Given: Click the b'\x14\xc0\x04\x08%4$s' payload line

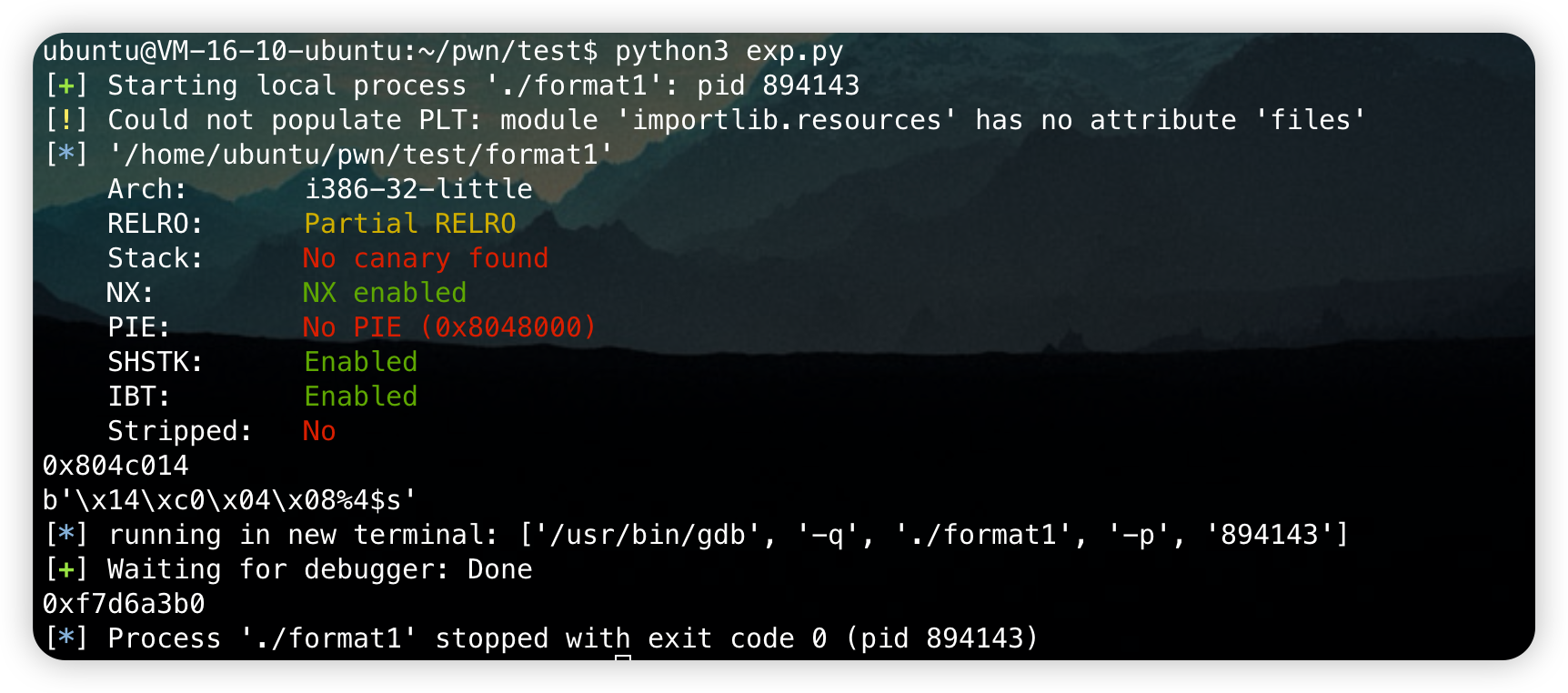Looking at the screenshot, I should point(229,500).
